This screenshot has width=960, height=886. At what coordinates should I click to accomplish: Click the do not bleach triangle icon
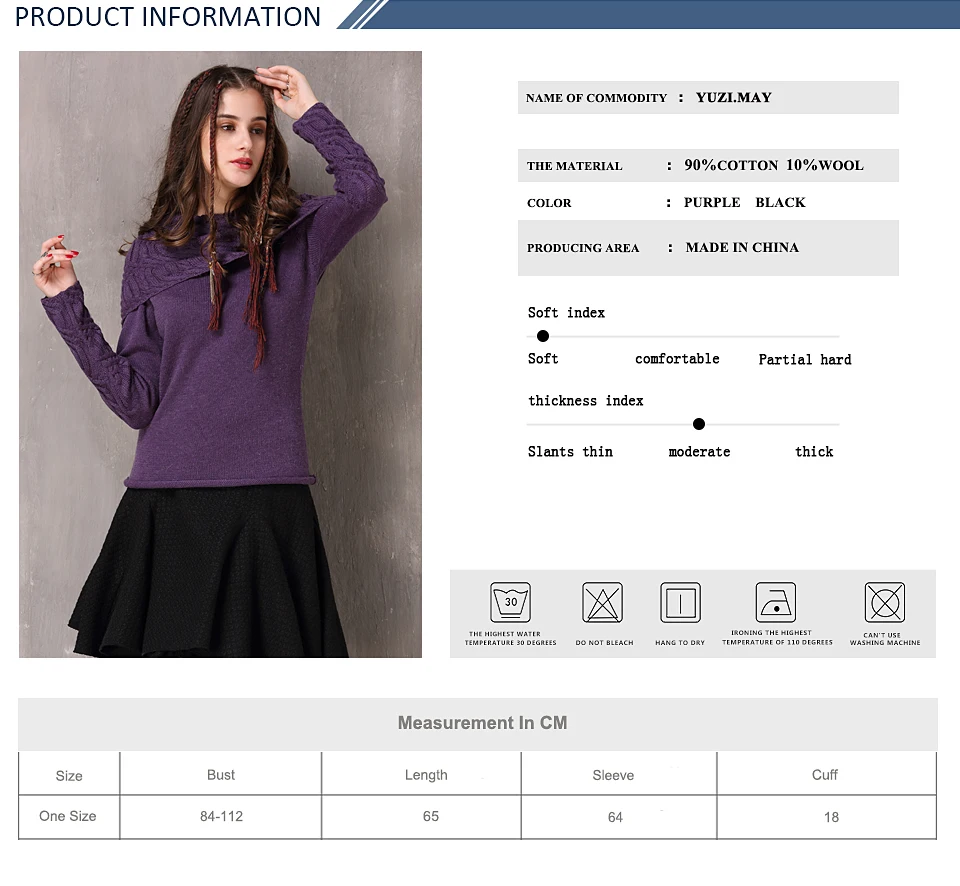tap(602, 603)
